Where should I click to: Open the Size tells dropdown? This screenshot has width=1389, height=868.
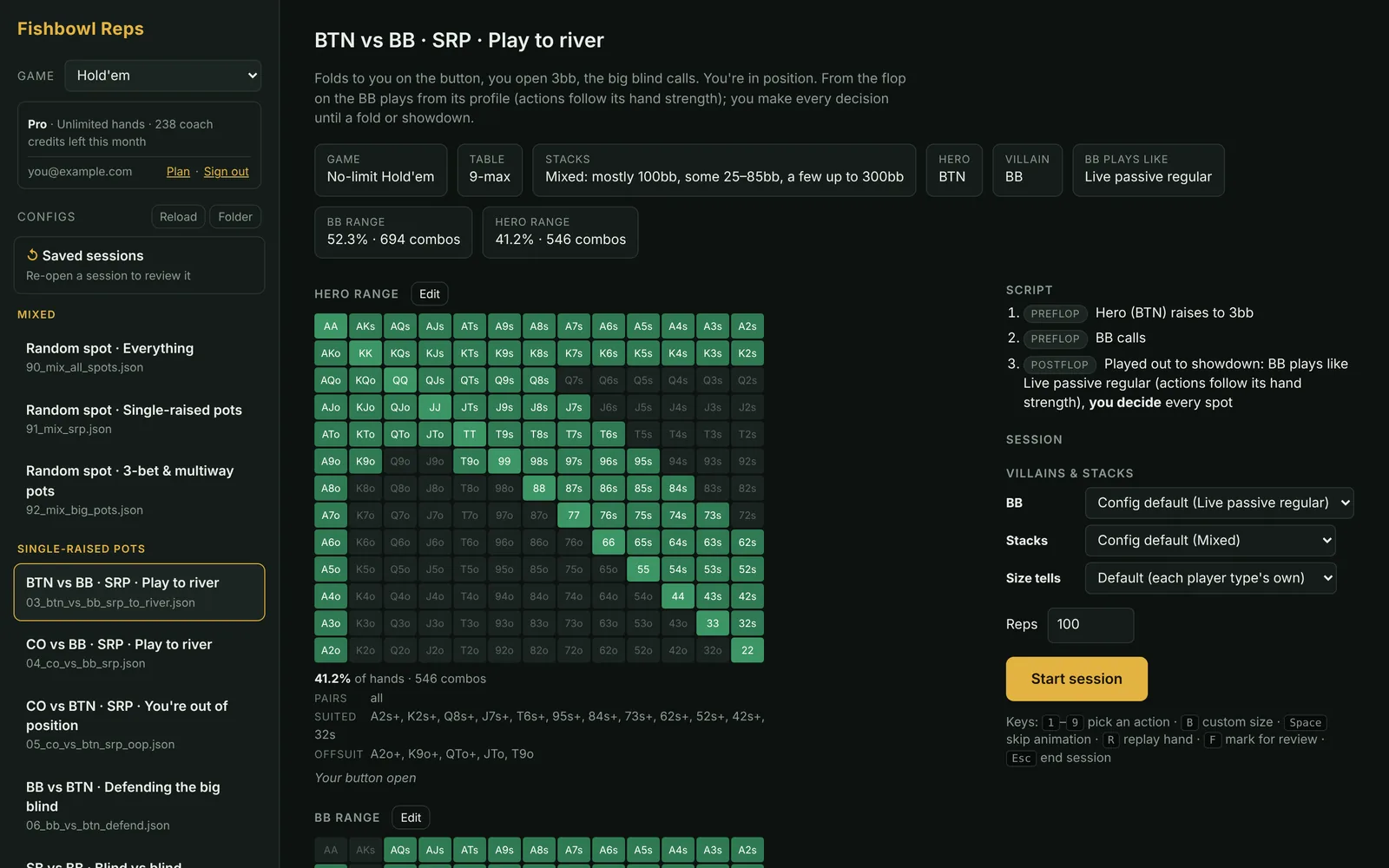tap(1210, 578)
